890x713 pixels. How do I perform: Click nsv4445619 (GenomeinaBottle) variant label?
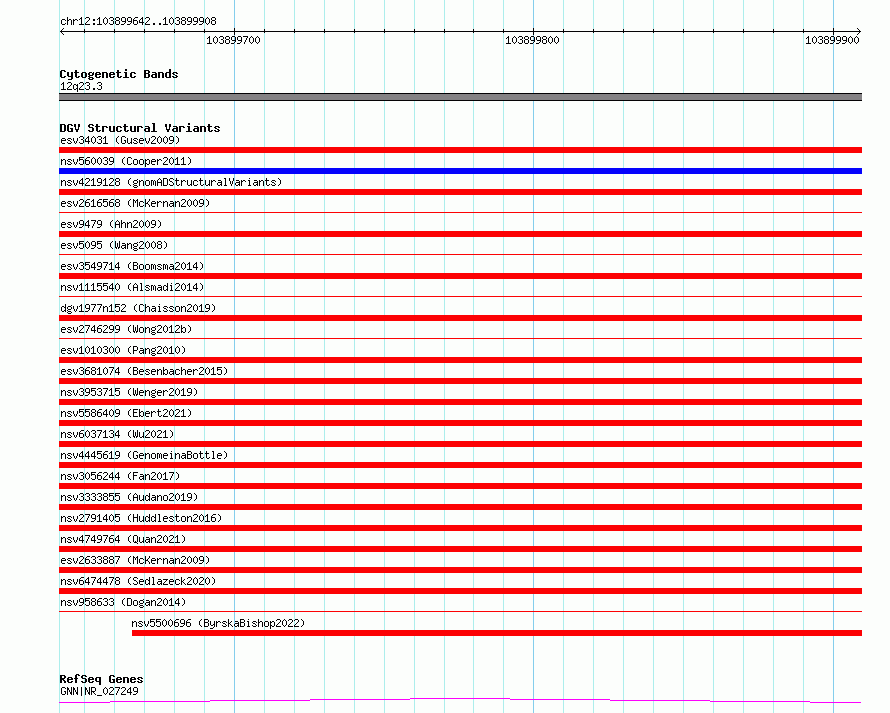(x=144, y=455)
